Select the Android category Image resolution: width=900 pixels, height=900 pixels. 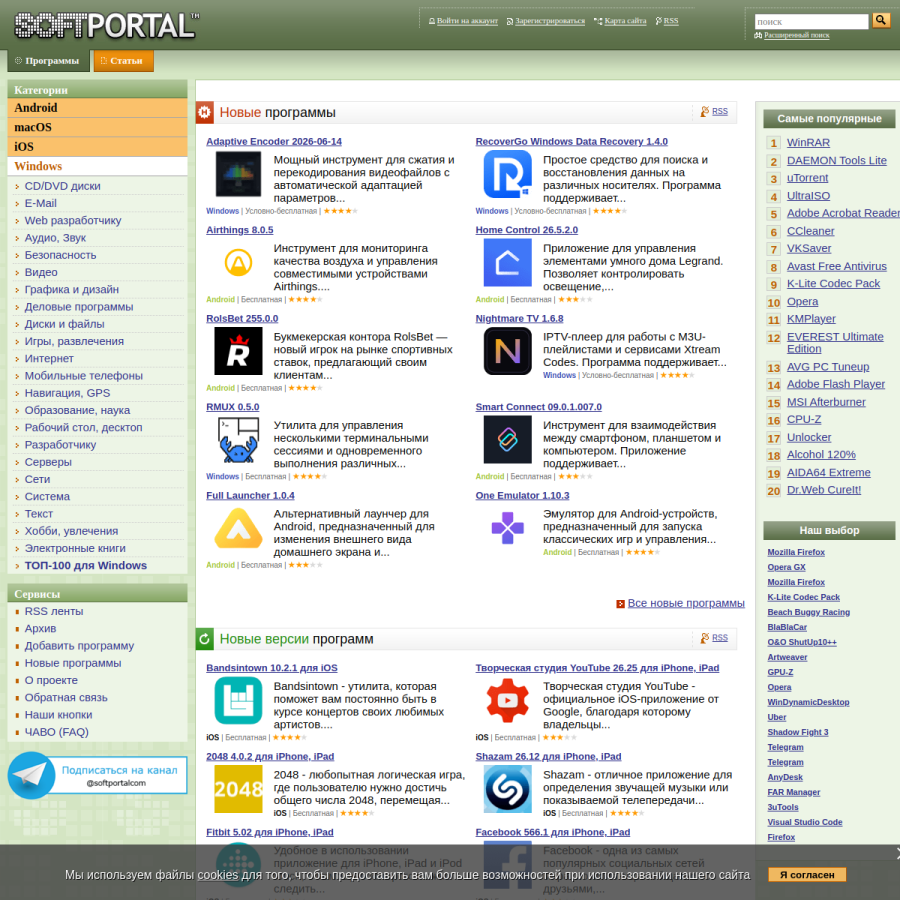click(x=98, y=108)
